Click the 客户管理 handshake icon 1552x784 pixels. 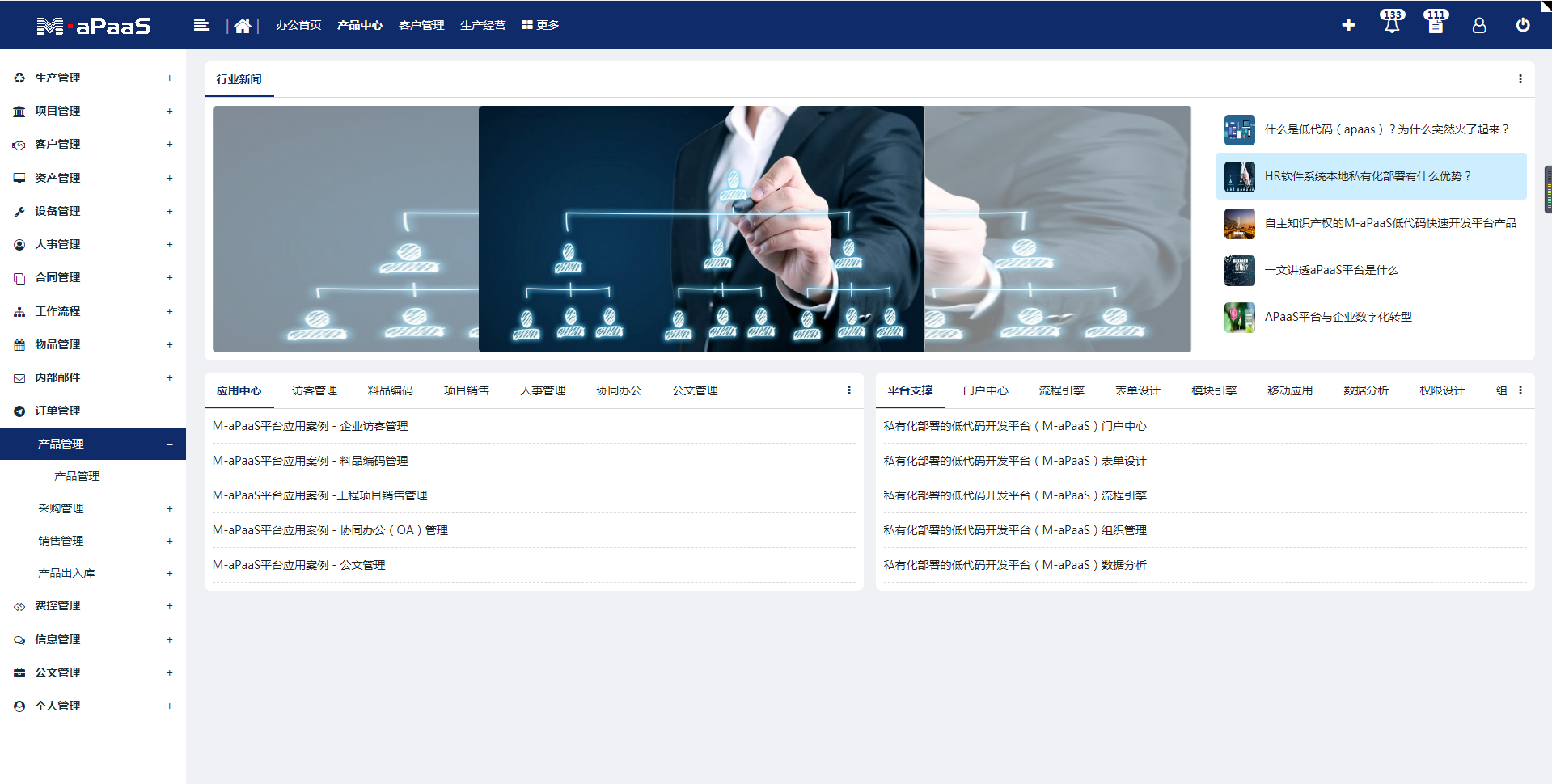pyautogui.click(x=19, y=145)
